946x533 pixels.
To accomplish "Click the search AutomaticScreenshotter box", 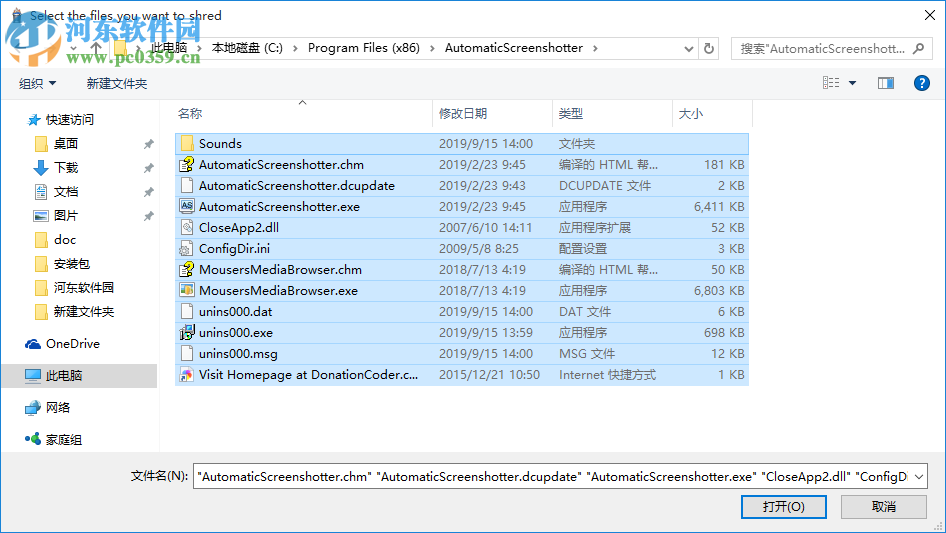I will [x=823, y=48].
